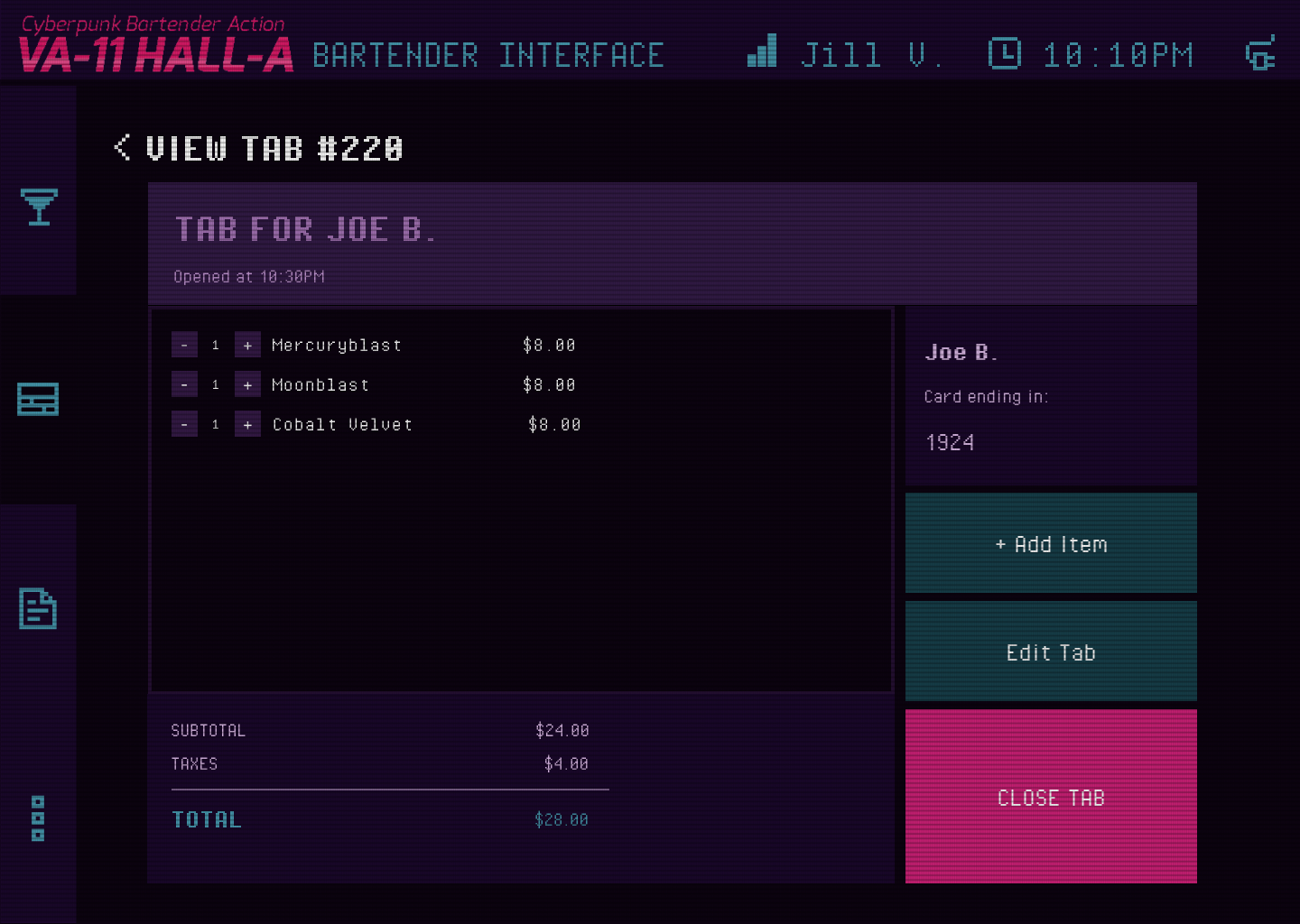Click the clock icon in the header
1300x924 pixels.
coord(1004,53)
